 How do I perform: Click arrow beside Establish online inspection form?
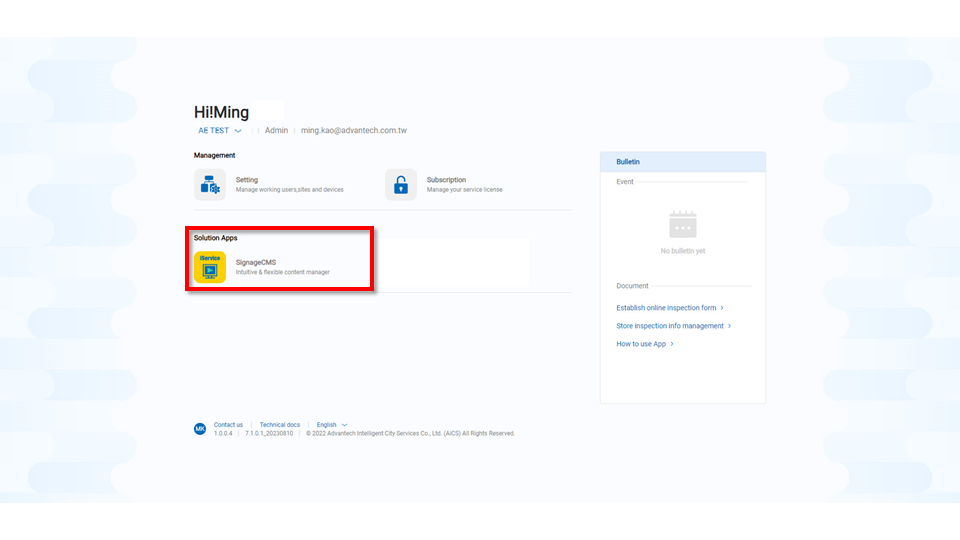click(x=722, y=308)
